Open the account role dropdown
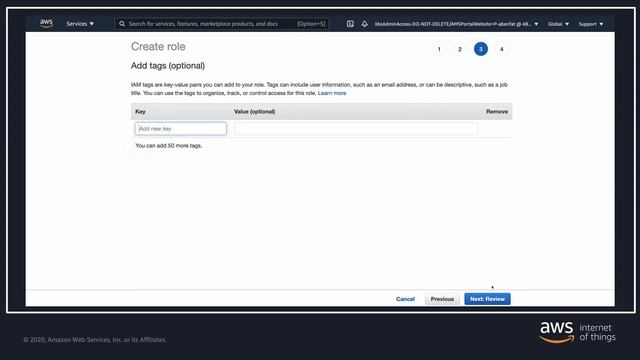This screenshot has width=640, height=360. pyautogui.click(x=456, y=24)
